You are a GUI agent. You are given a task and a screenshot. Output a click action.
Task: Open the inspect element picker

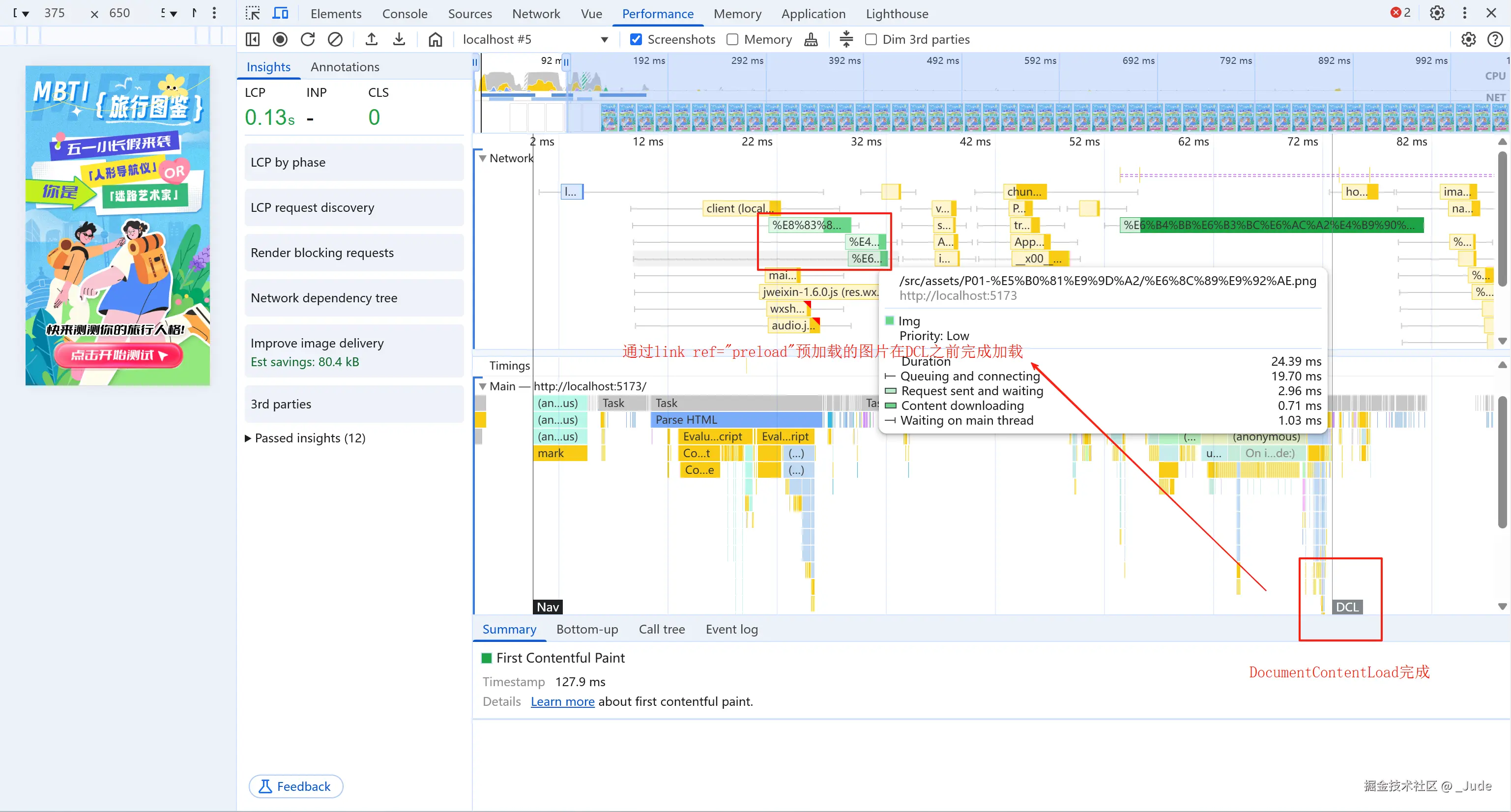point(253,13)
